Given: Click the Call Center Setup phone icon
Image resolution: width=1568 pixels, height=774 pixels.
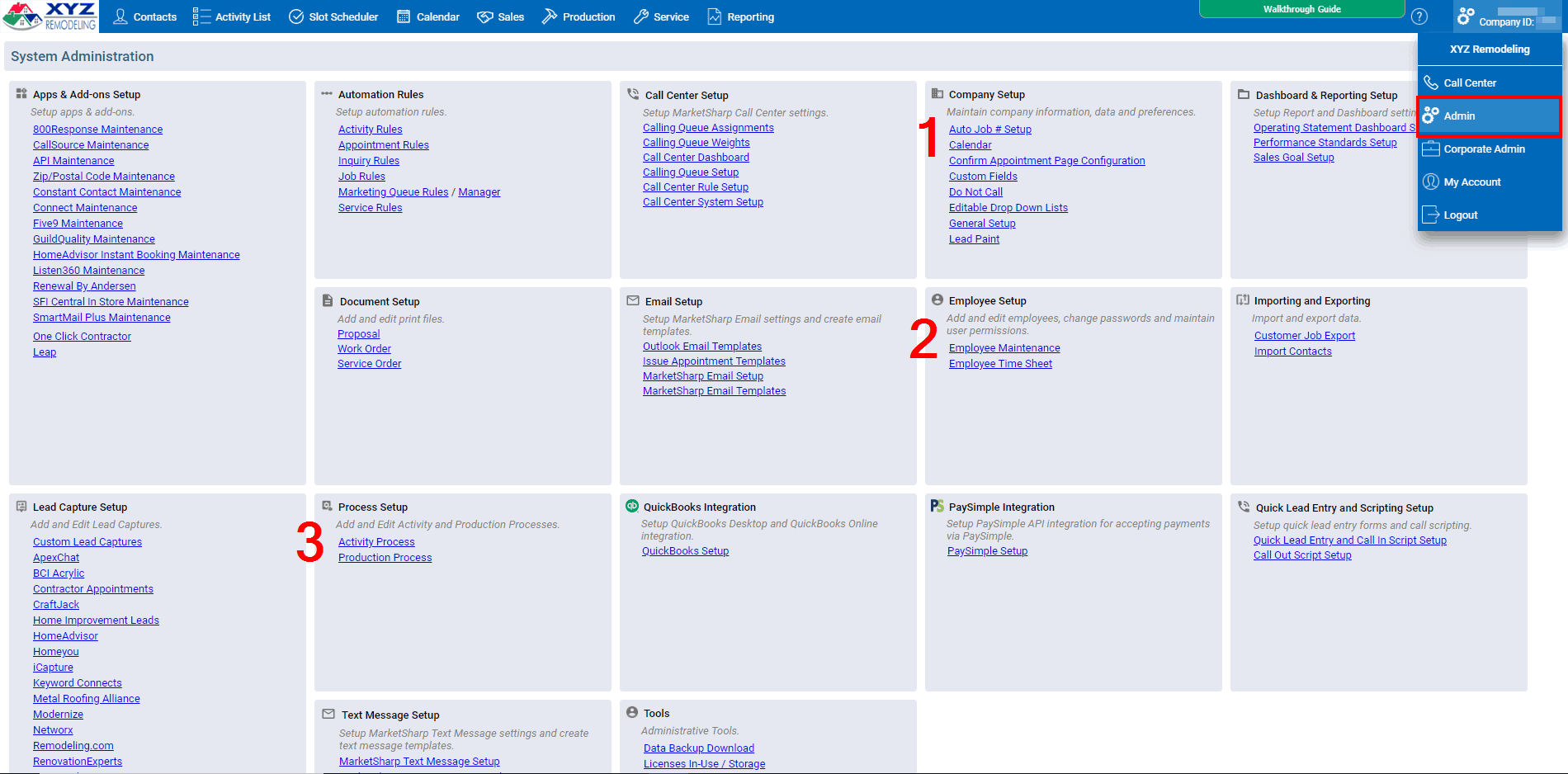Looking at the screenshot, I should (633, 94).
